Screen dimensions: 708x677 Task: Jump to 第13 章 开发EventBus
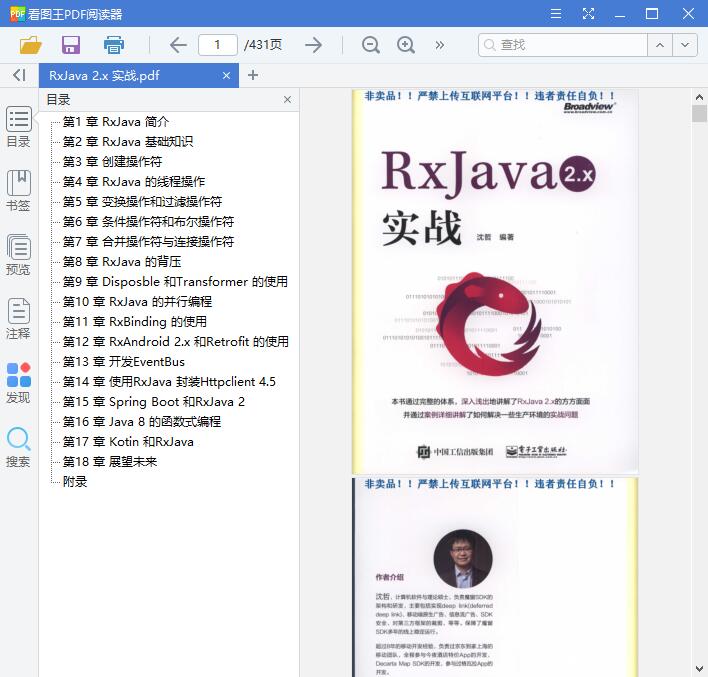tap(124, 361)
